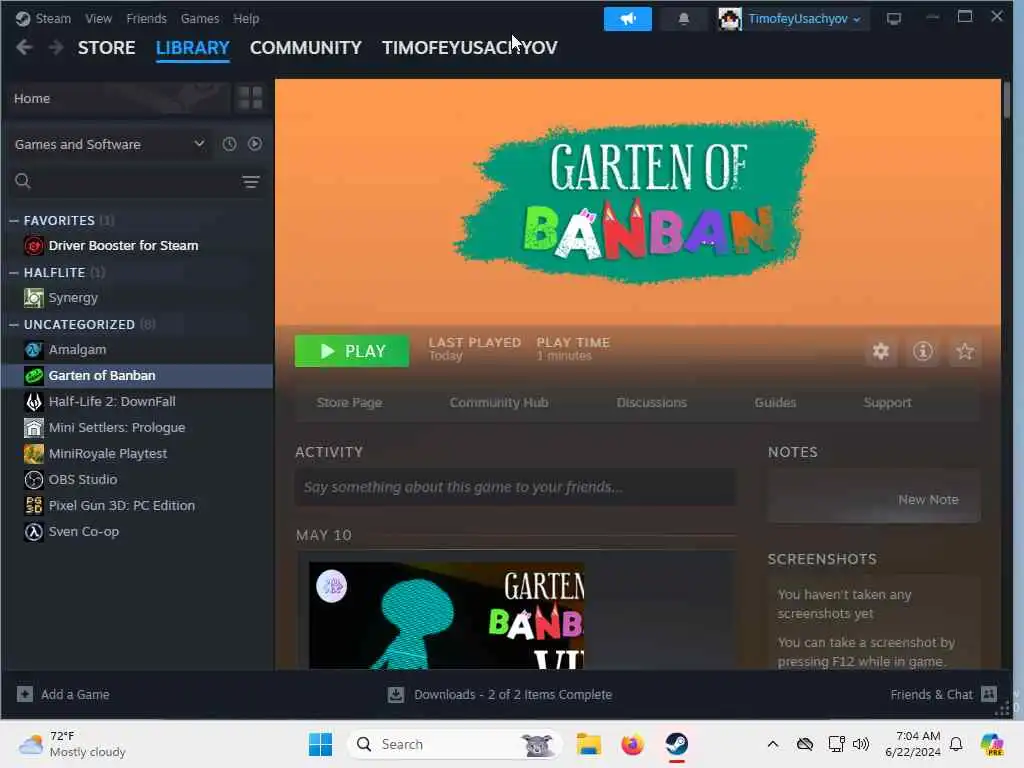Open the Community Hub link
Screen dimensions: 1024x768
pos(499,403)
